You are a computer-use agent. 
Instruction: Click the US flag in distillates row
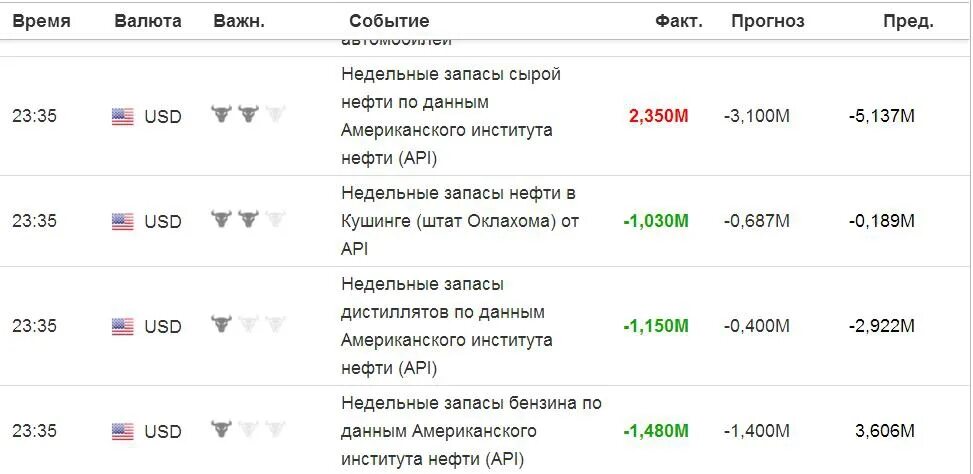click(123, 326)
